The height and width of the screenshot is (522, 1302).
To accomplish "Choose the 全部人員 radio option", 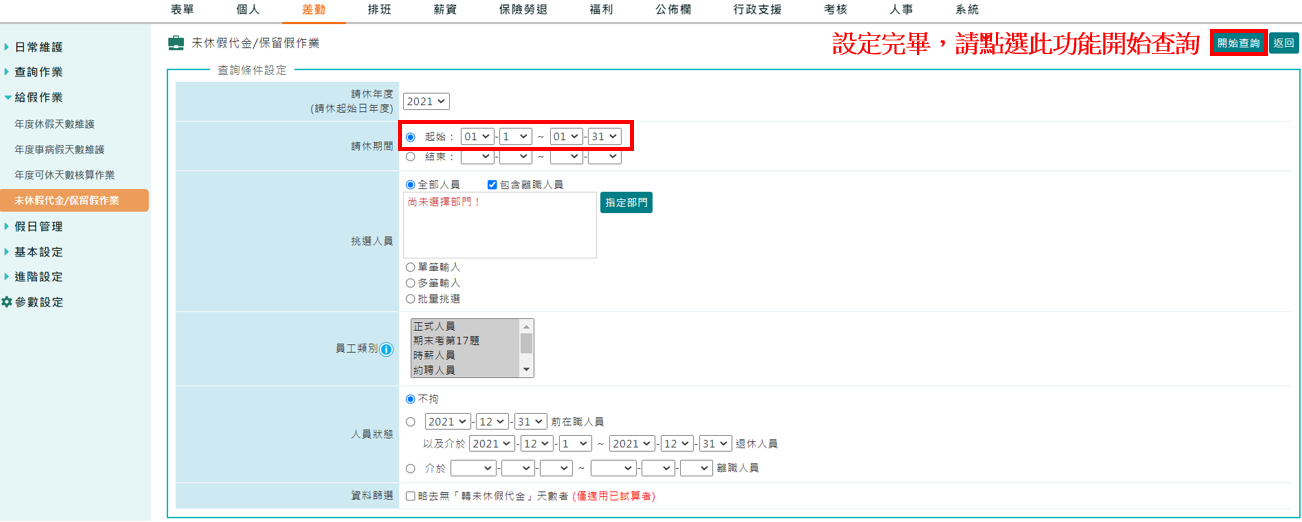I will click(411, 185).
